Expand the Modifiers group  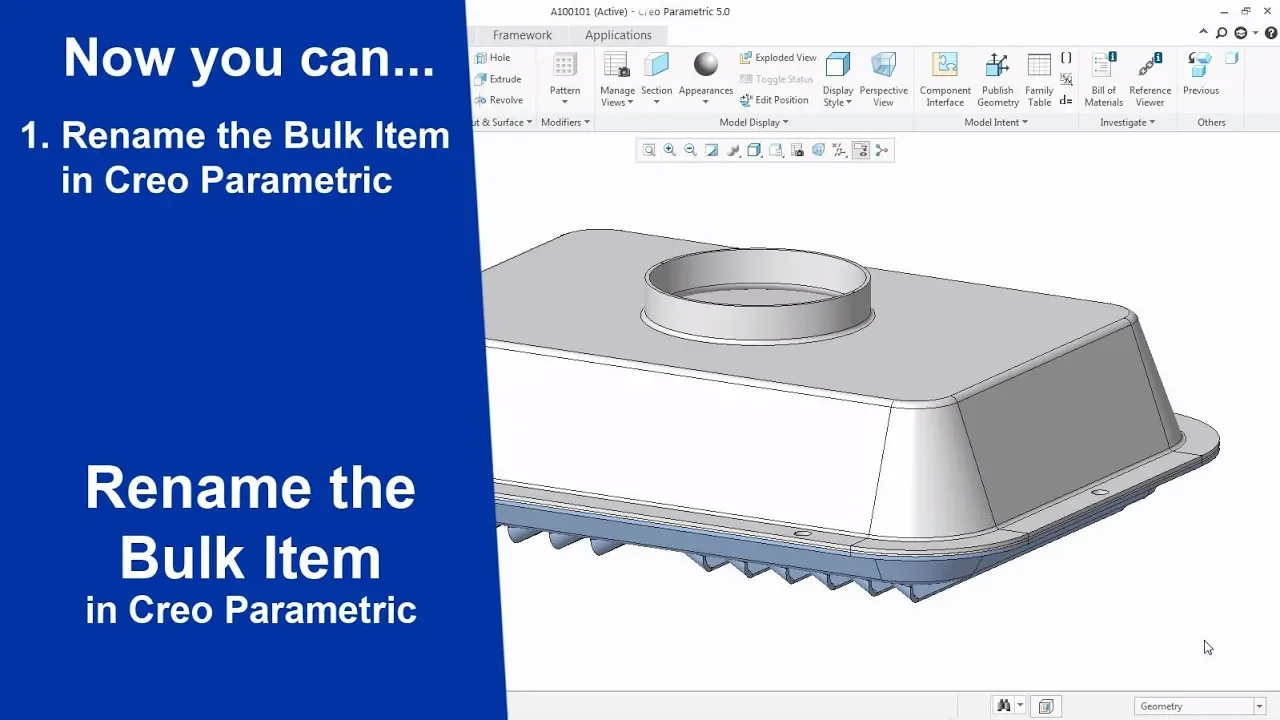[565, 122]
